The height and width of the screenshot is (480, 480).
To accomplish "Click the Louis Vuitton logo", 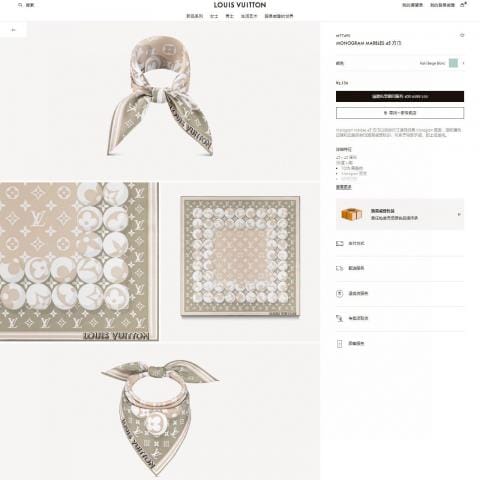I will (240, 5).
